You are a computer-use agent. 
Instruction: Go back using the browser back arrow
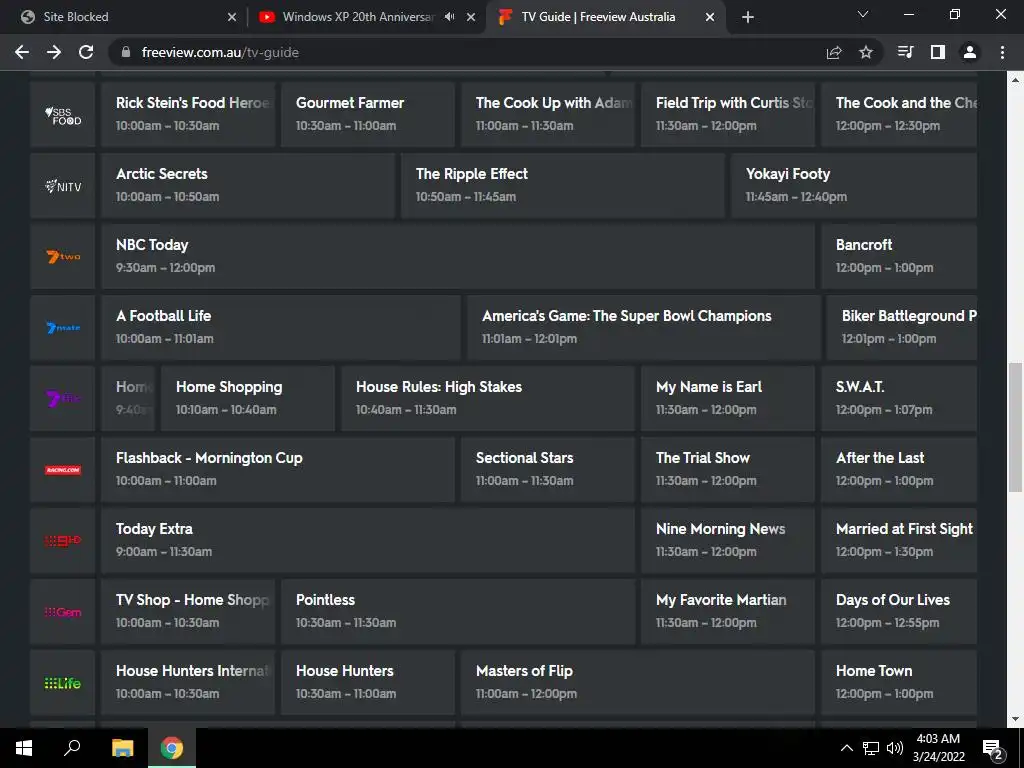(22, 52)
